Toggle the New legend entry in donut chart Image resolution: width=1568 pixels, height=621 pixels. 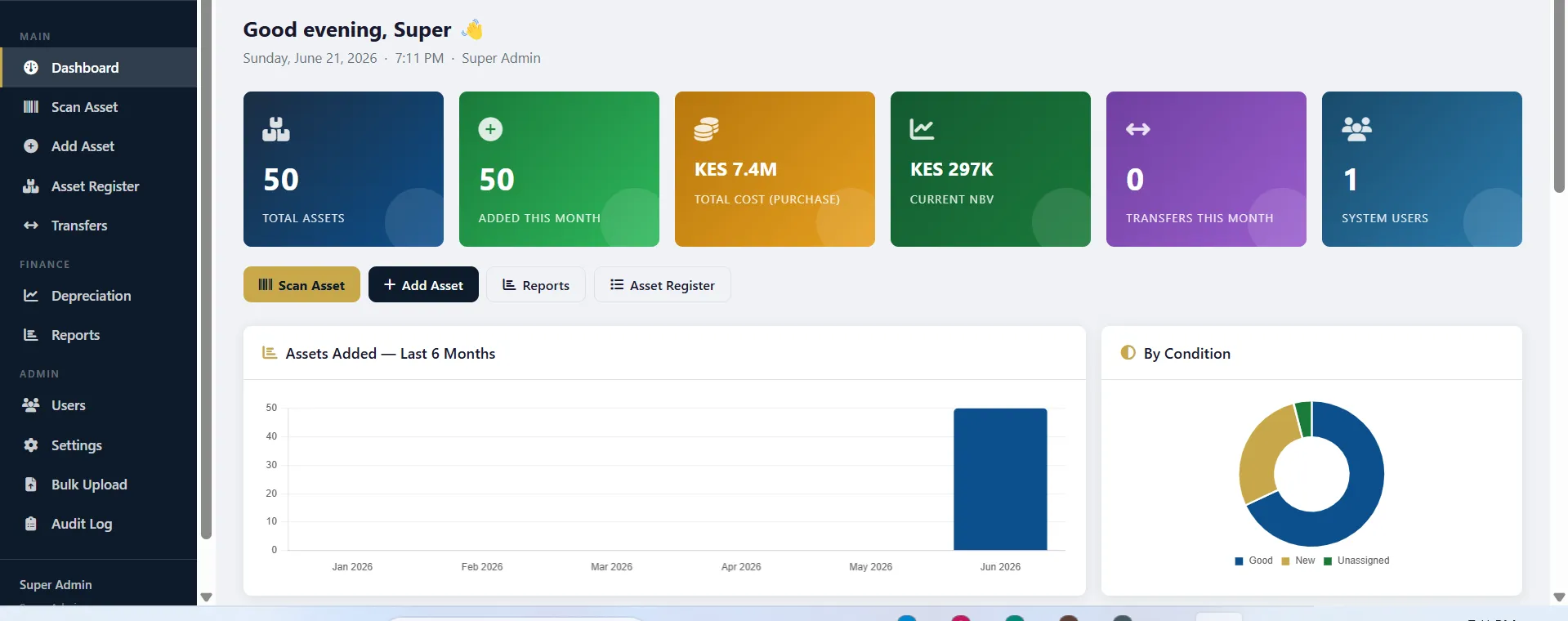click(1298, 561)
